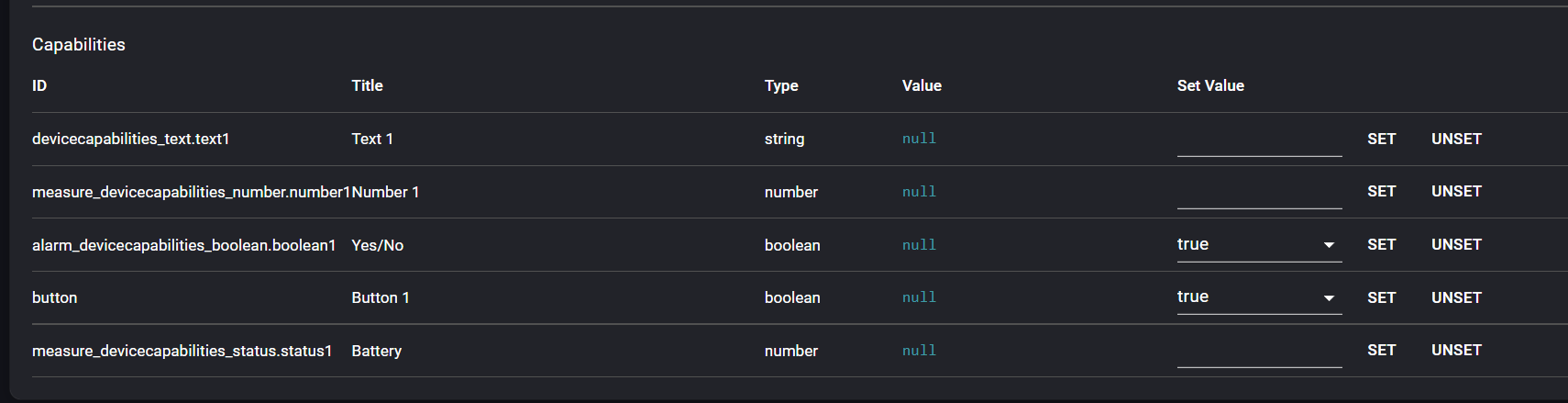This screenshot has height=403, width=1568.
Task: Unset the Battery capability value
Action: (1456, 350)
